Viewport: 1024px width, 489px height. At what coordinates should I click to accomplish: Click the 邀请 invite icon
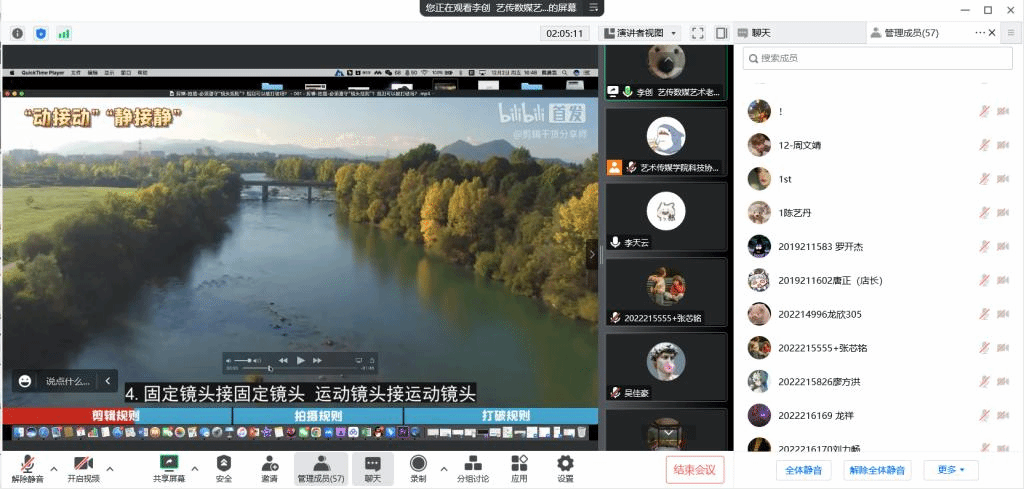[270, 463]
